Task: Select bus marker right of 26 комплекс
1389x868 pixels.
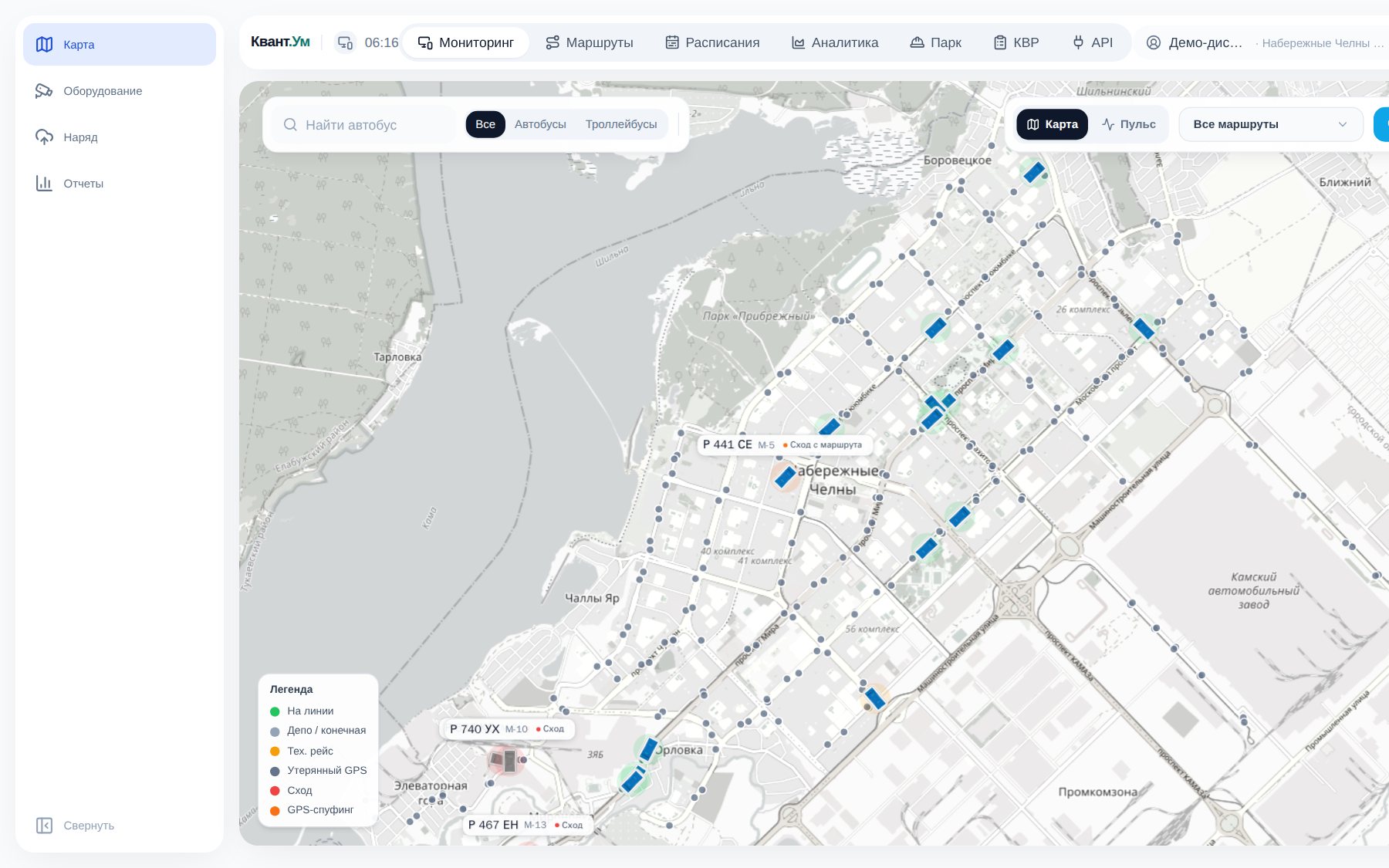Action: click(x=1144, y=329)
